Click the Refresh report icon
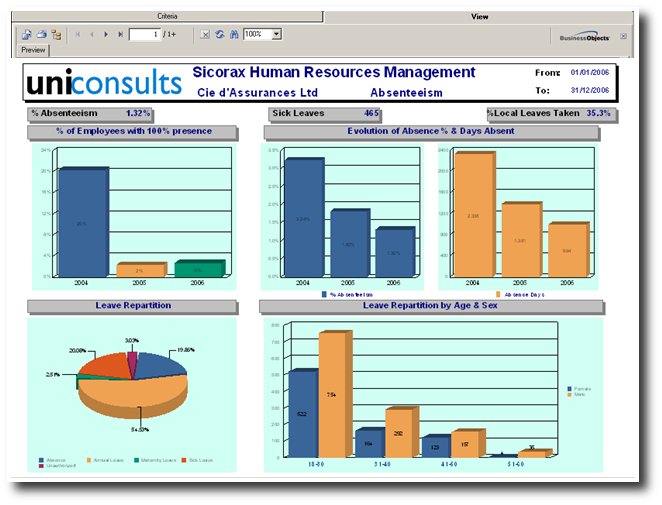 tap(219, 34)
